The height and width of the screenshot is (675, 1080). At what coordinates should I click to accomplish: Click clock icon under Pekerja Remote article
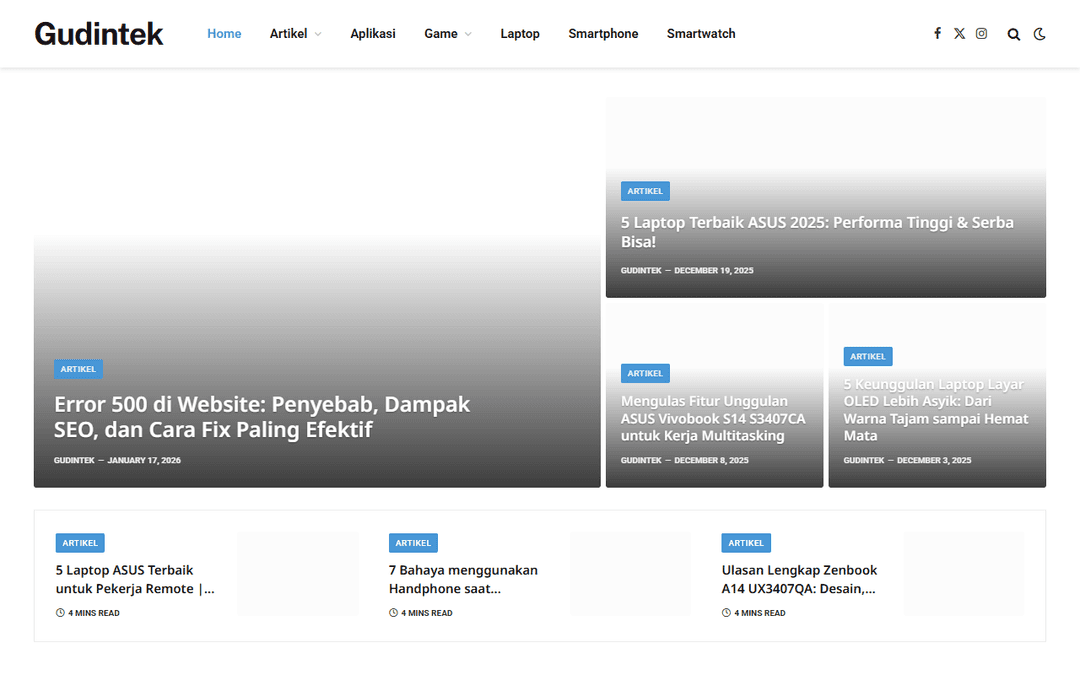tap(60, 612)
